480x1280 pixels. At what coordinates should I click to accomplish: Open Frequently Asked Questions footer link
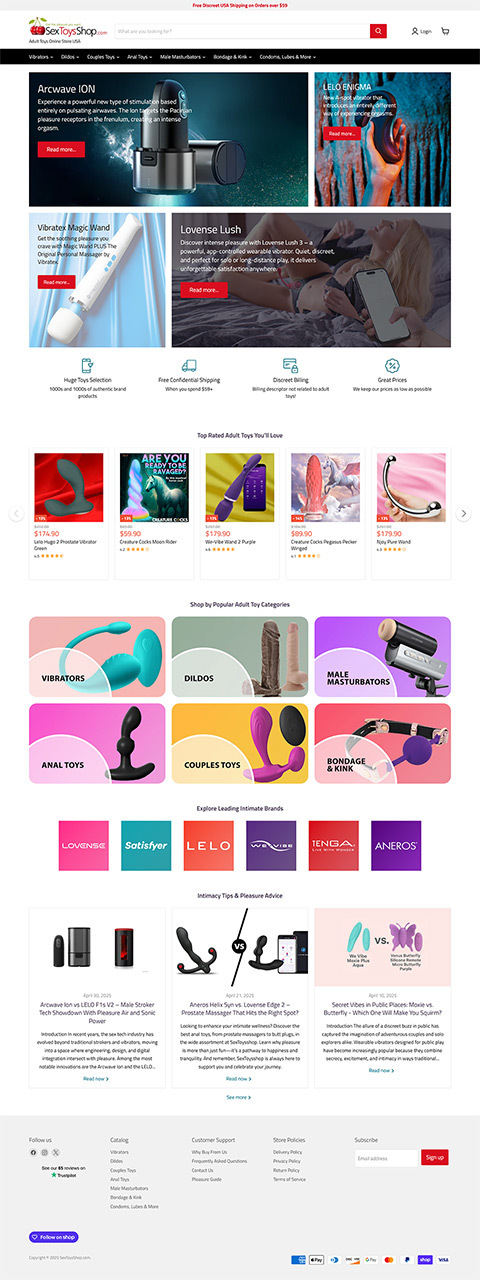(219, 1161)
